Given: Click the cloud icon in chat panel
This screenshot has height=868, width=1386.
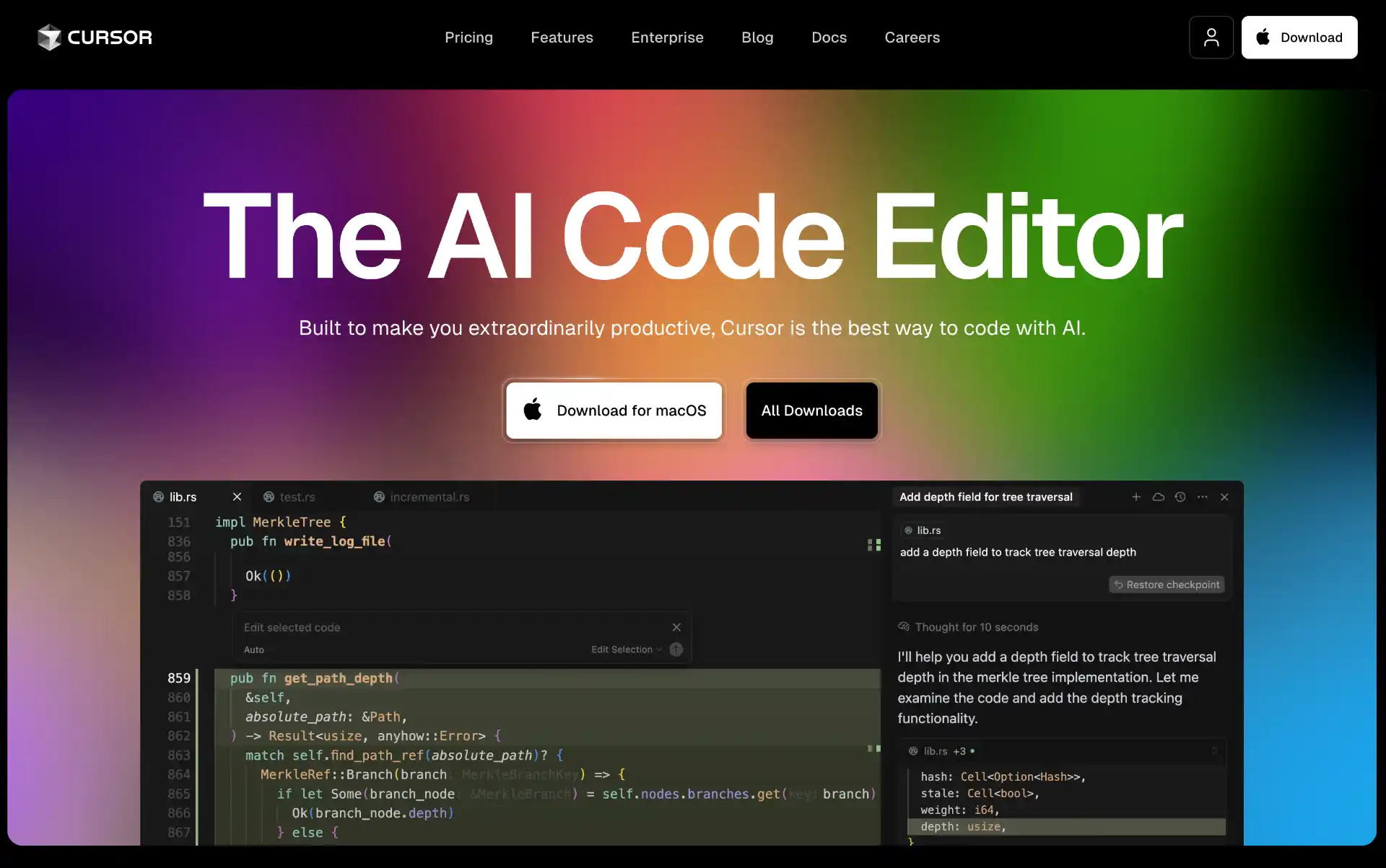Looking at the screenshot, I should click(x=1158, y=497).
